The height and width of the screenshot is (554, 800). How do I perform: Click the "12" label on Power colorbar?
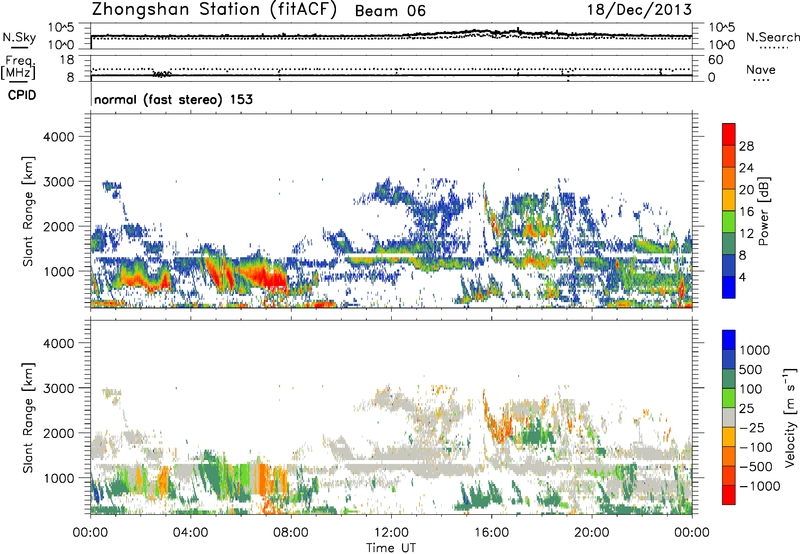pos(746,234)
